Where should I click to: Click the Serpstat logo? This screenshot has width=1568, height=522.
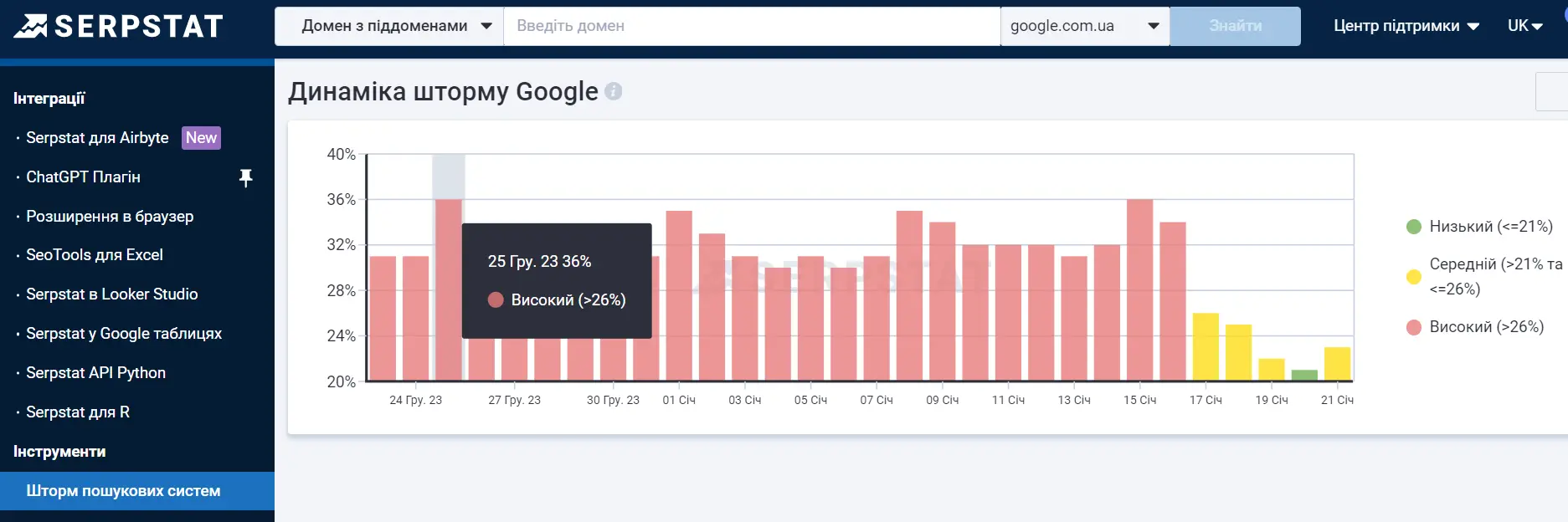[119, 26]
